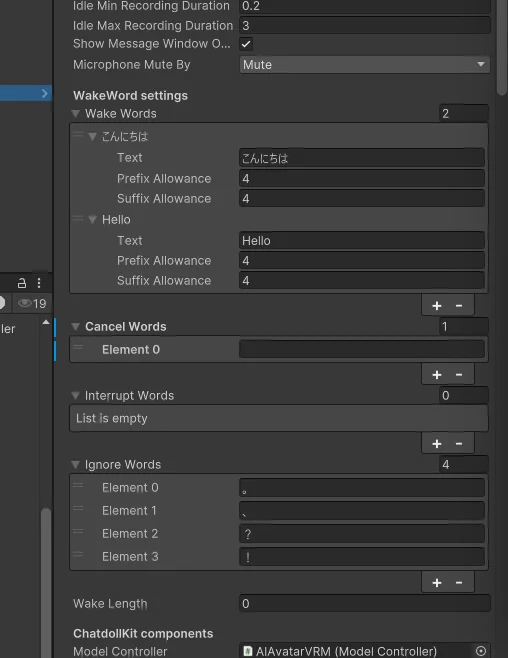Open the Microphone Mute By dropdown
This screenshot has width=508, height=658.
point(365,65)
